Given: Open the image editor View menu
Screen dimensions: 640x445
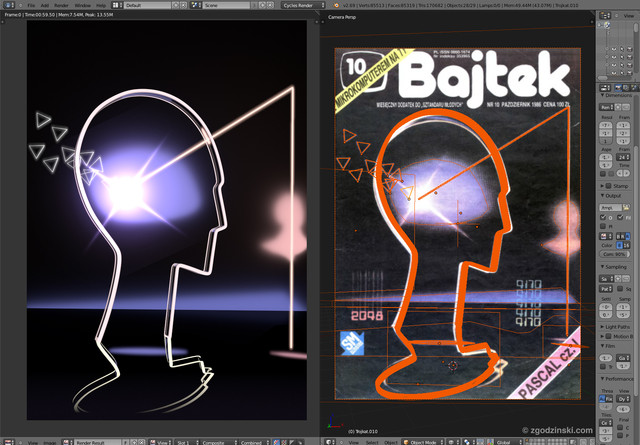Looking at the screenshot, I should tap(33, 442).
